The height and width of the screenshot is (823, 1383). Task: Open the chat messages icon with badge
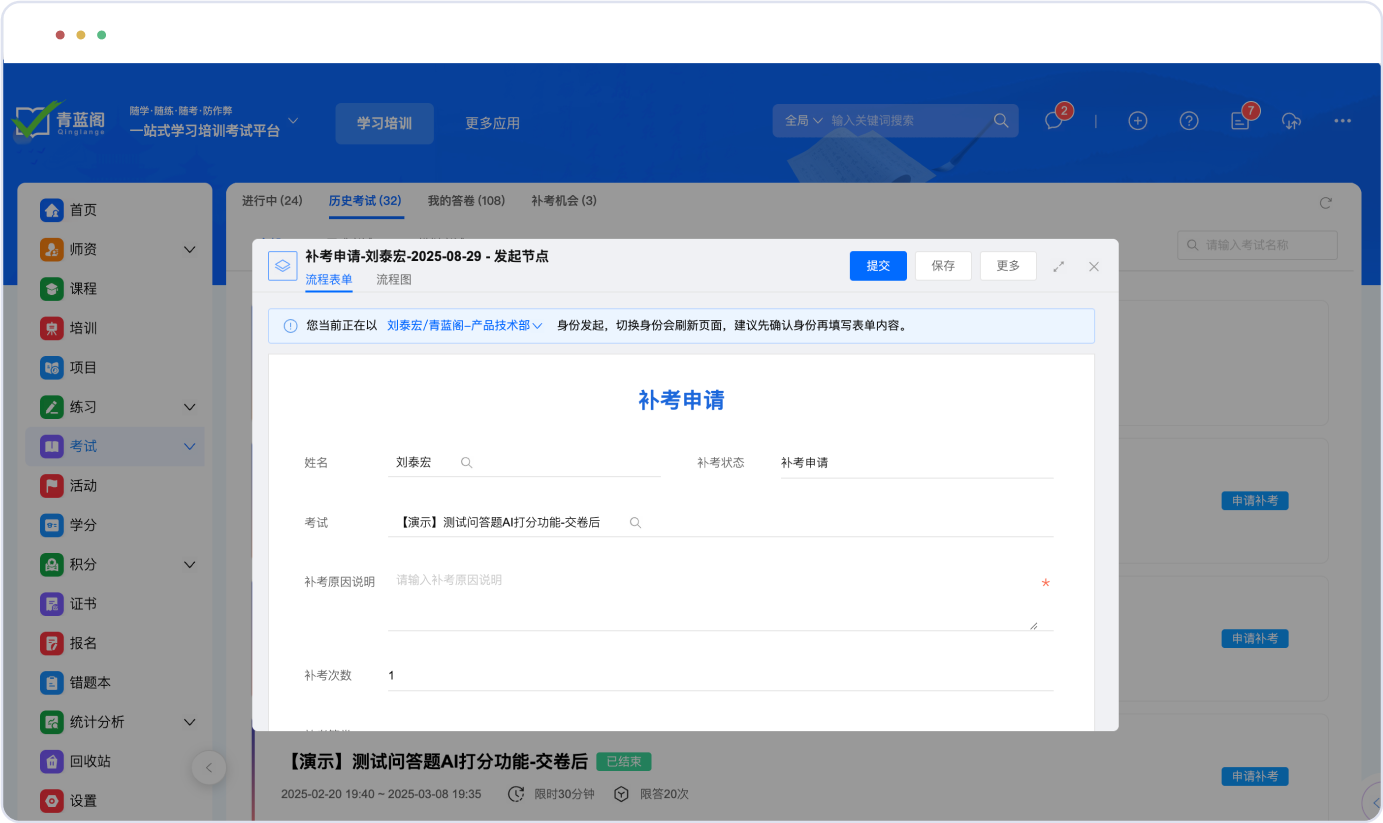[1053, 121]
